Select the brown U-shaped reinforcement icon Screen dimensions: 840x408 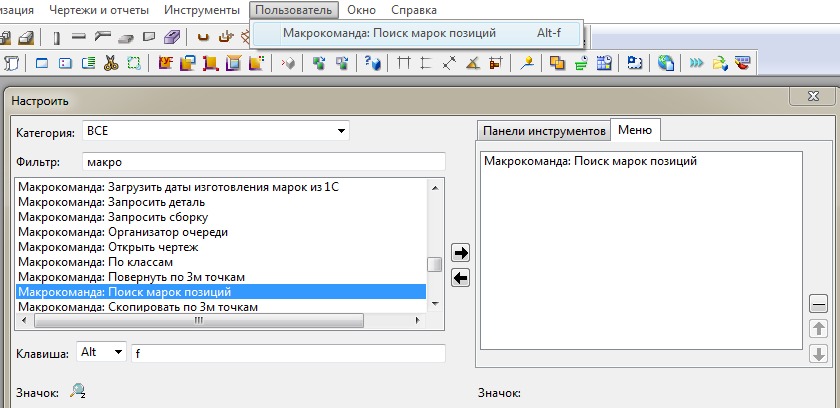202,37
